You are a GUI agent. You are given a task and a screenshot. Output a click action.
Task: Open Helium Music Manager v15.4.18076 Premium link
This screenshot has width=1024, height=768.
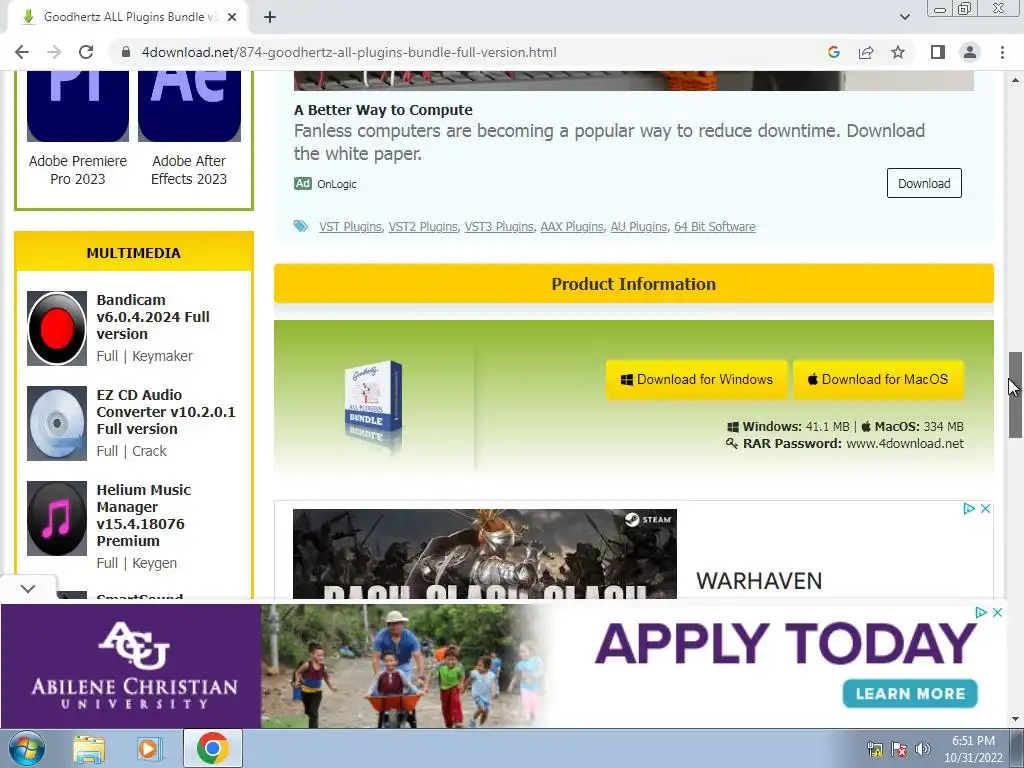coord(144,515)
